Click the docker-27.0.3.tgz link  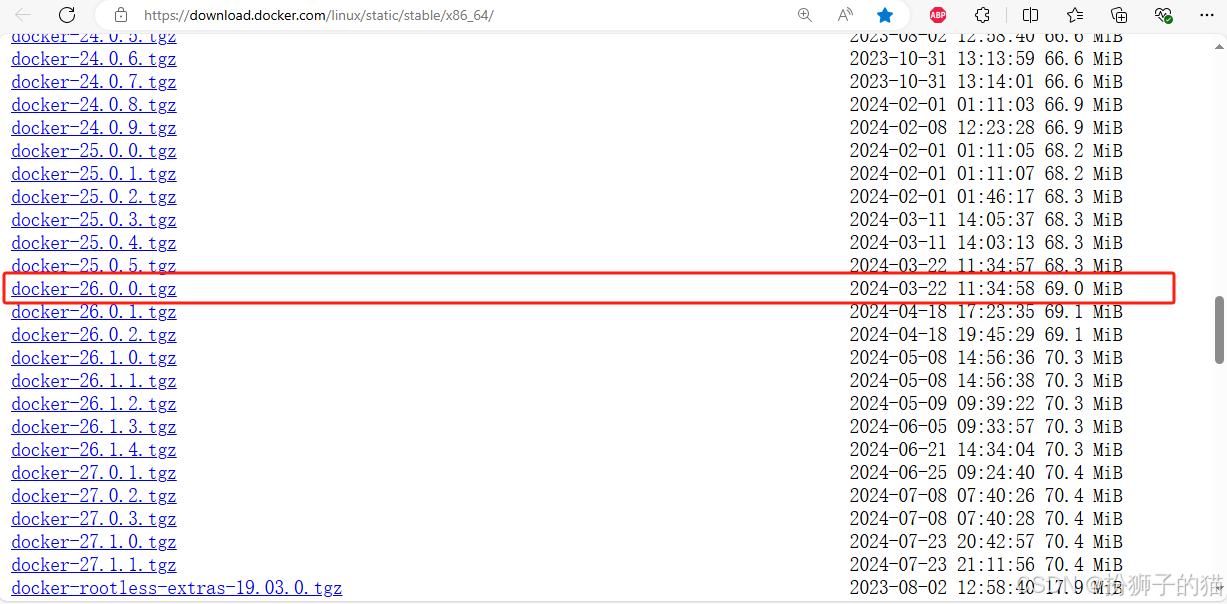tap(94, 519)
